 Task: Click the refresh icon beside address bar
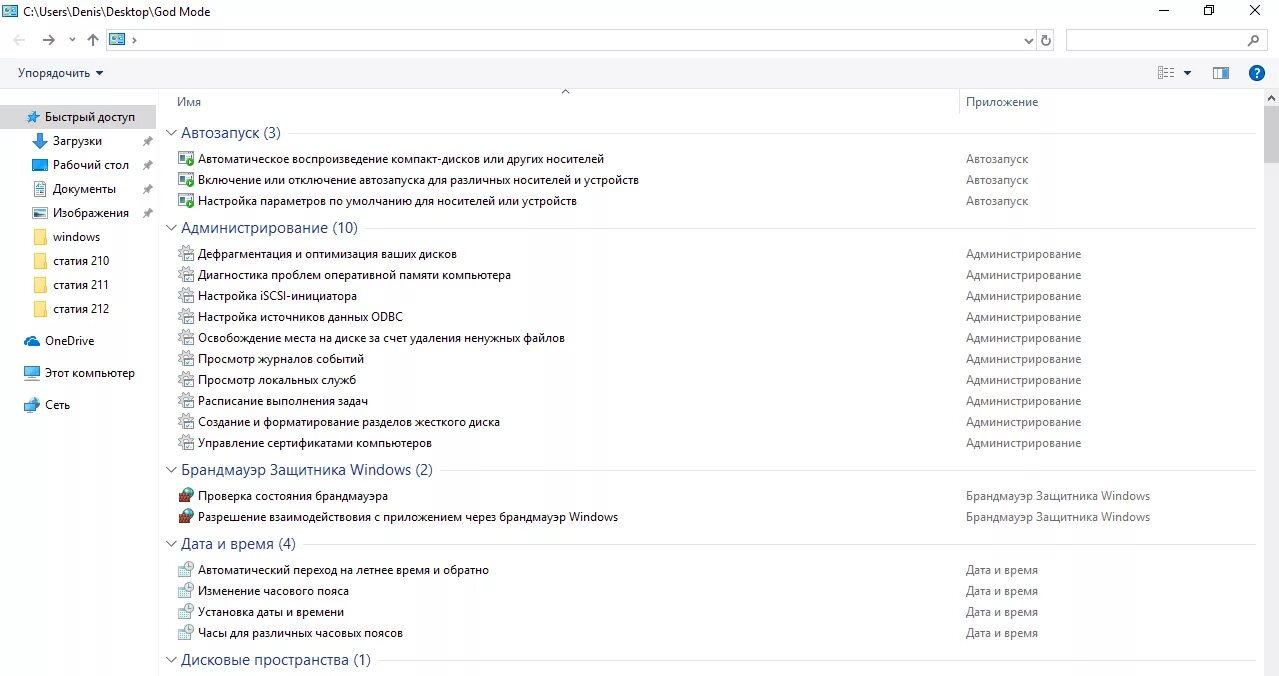click(1046, 40)
